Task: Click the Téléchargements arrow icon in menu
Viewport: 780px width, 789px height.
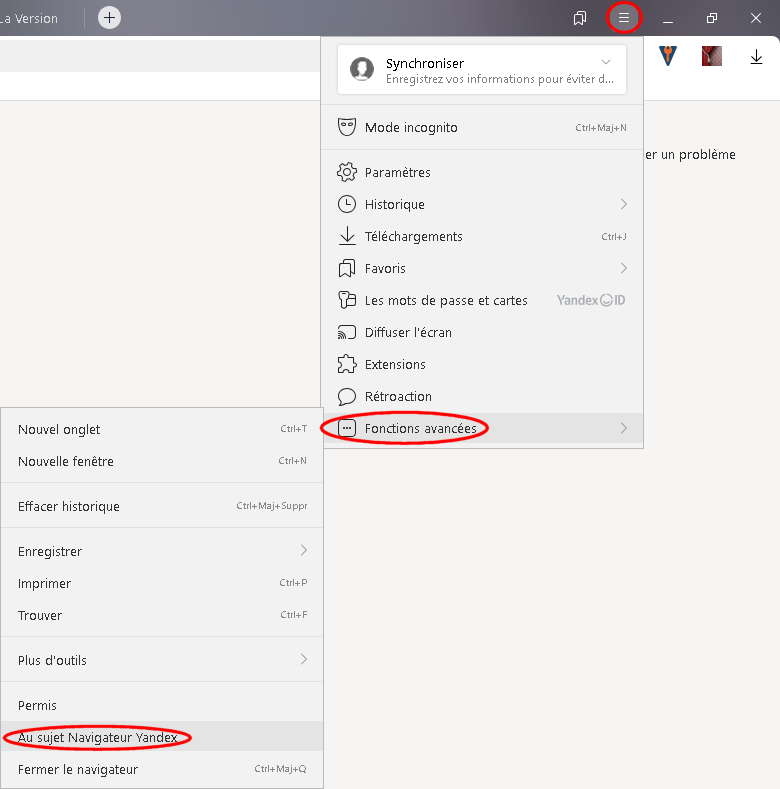Action: 347,236
